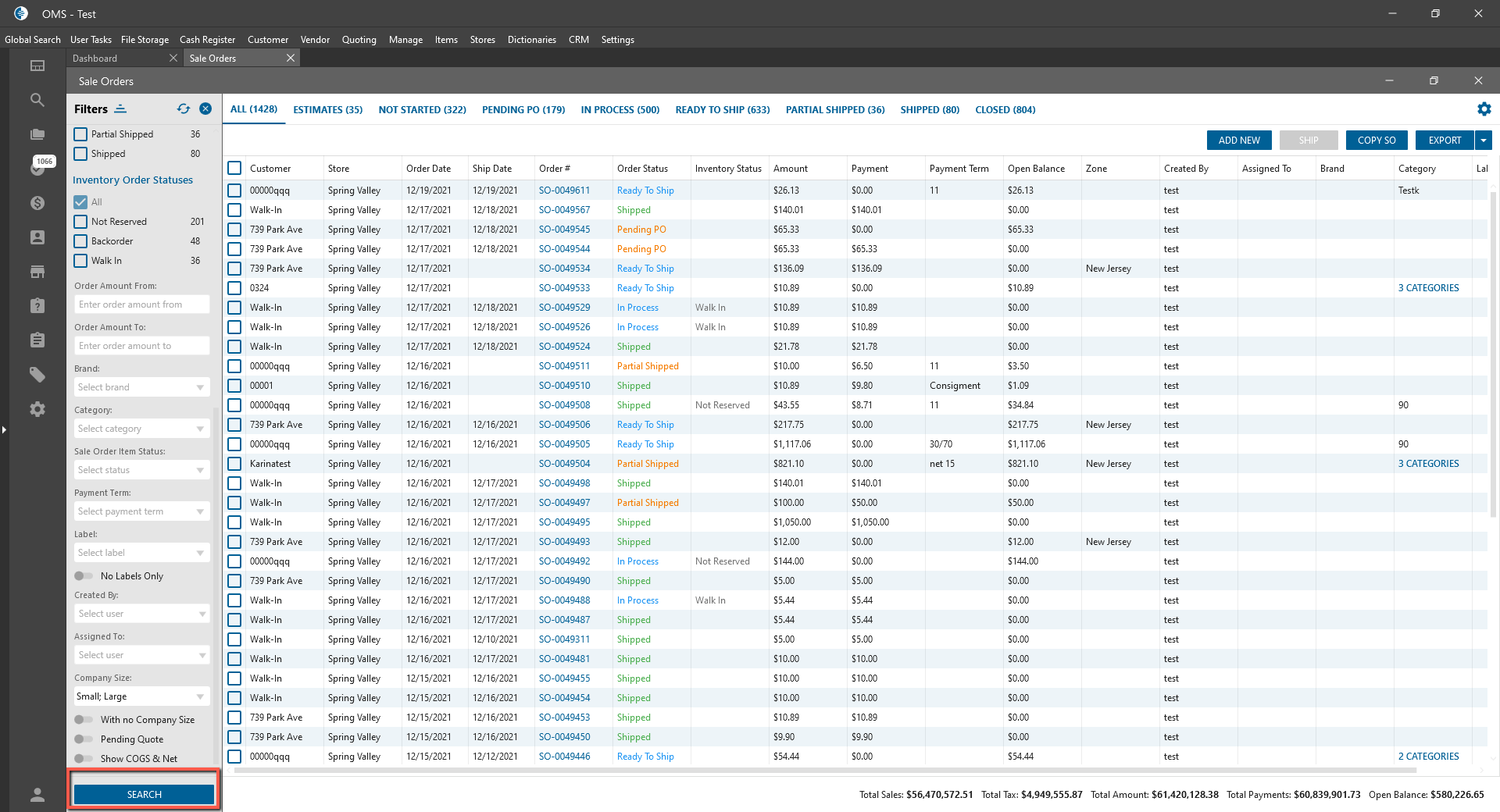Open the Dictionaries menu
The image size is (1500, 812).
531,40
